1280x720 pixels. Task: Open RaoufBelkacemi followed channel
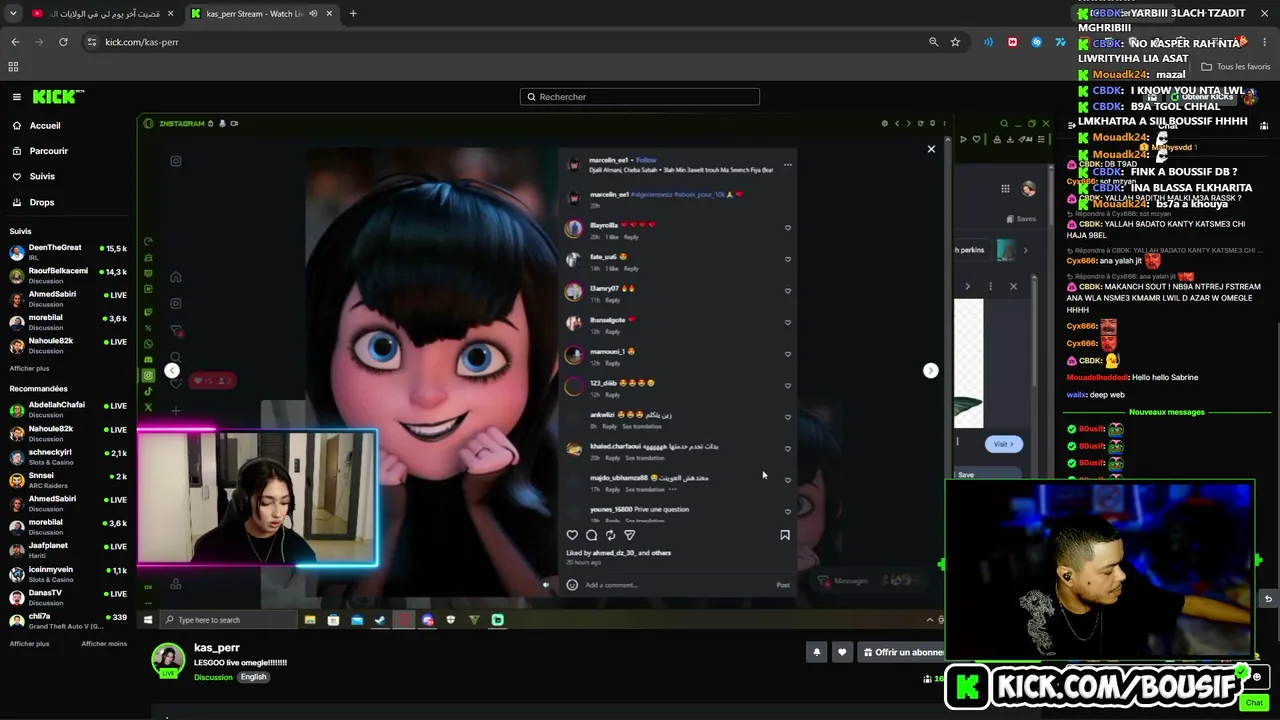(x=68, y=275)
